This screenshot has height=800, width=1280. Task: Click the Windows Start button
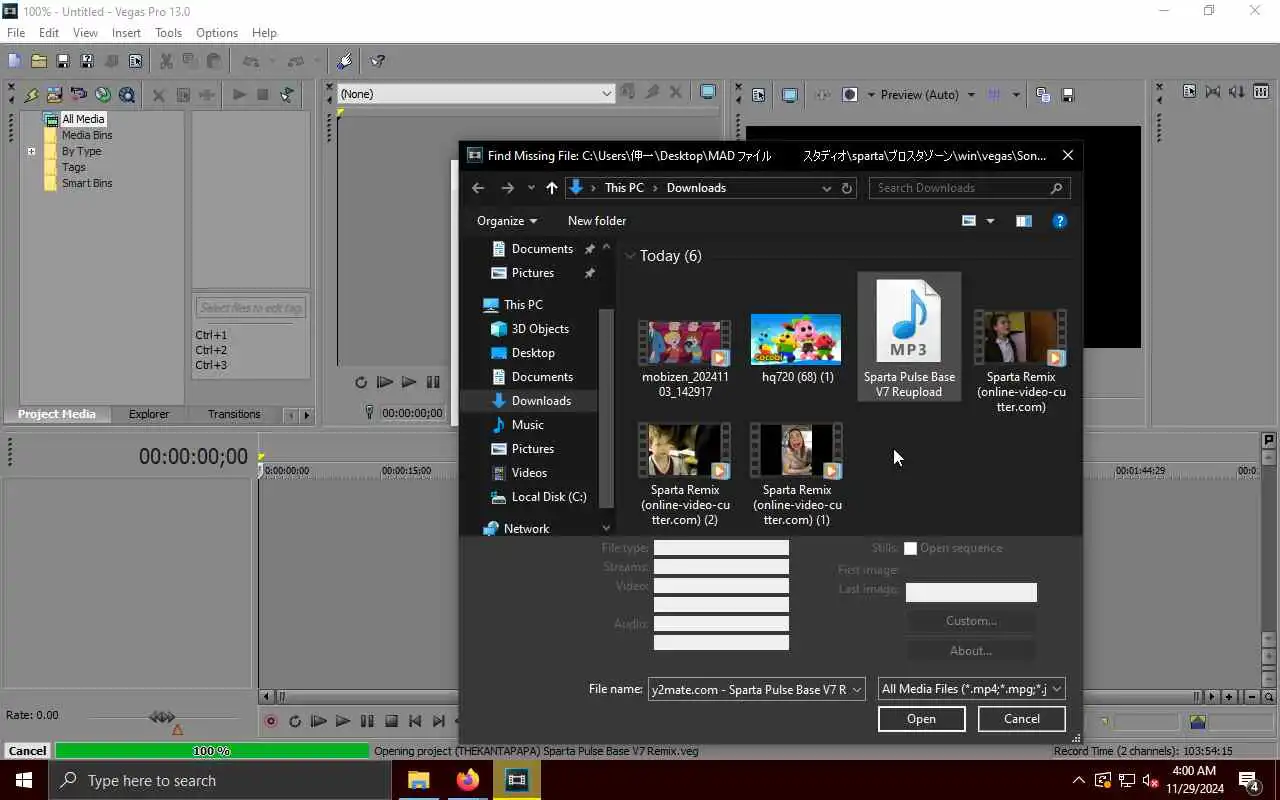pyautogui.click(x=24, y=780)
